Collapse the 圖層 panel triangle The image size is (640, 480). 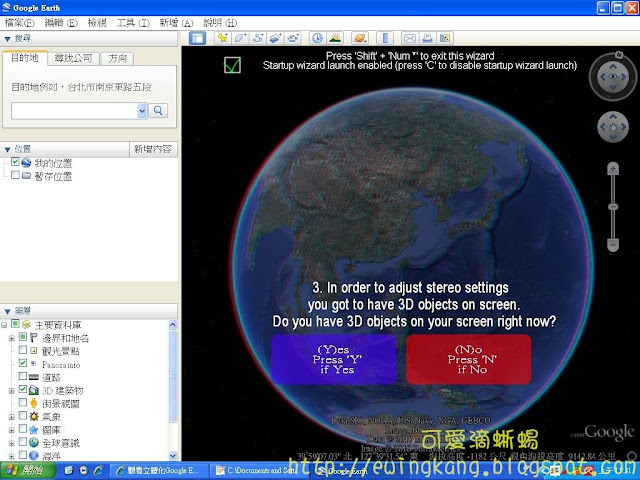coord(7,312)
